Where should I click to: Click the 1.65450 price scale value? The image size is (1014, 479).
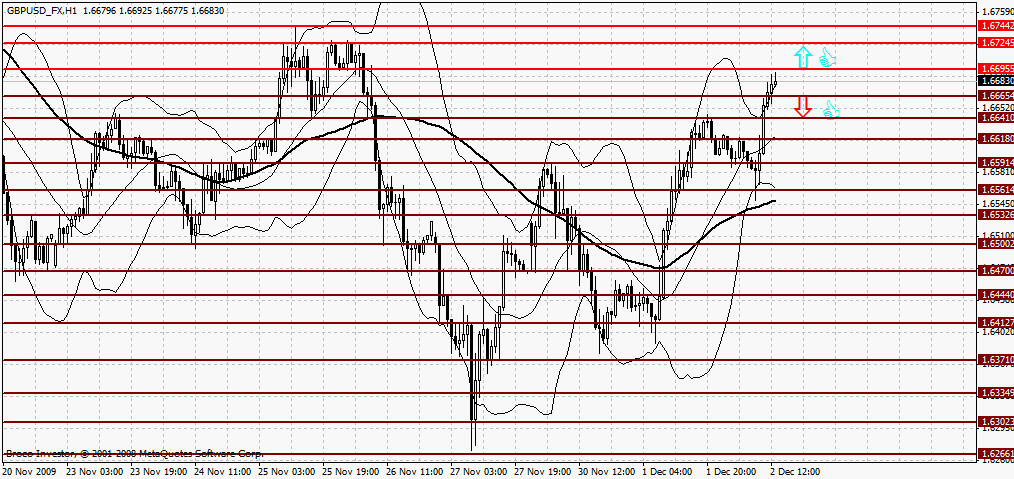pos(997,204)
